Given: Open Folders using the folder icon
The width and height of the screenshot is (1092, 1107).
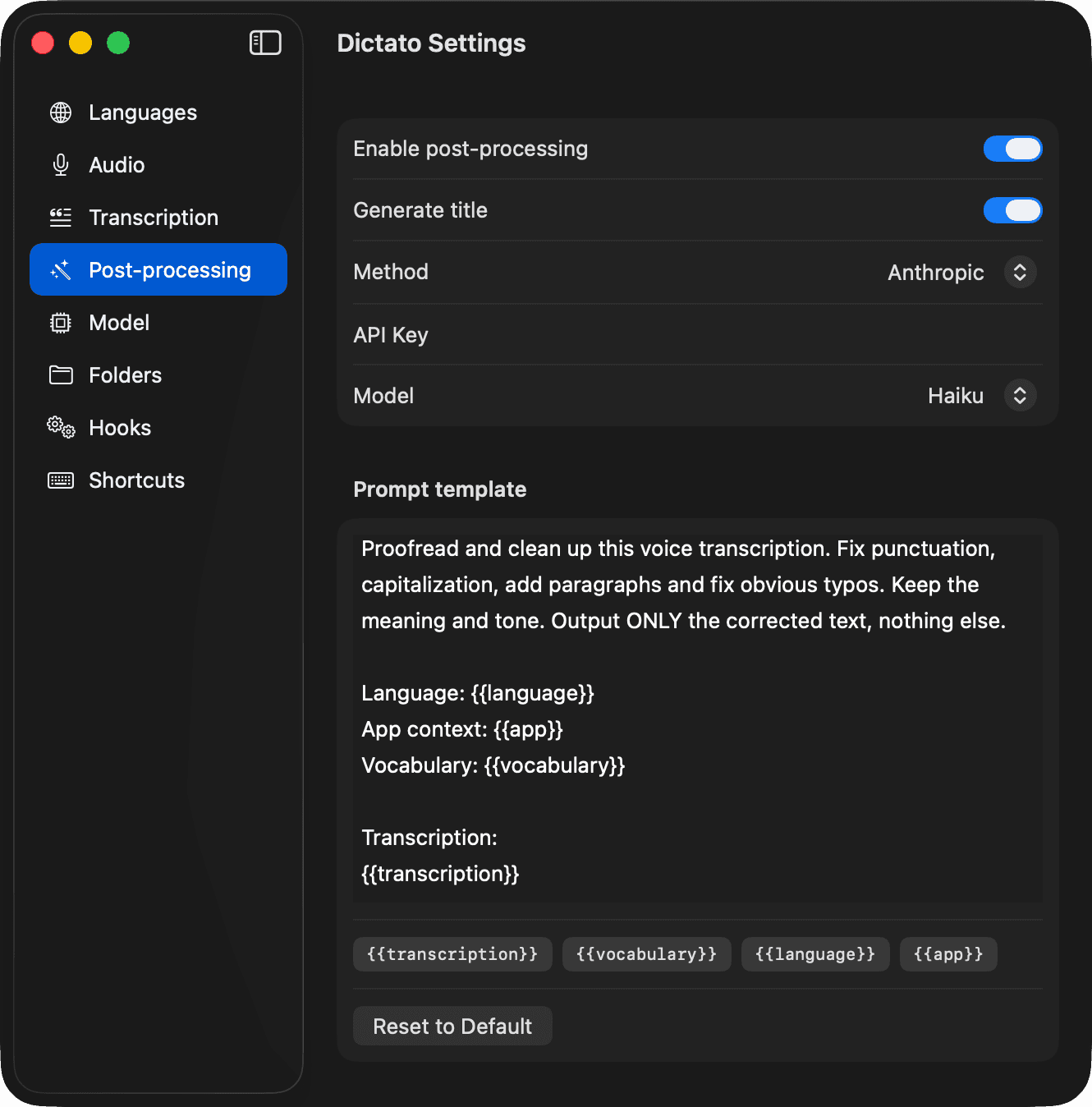Looking at the screenshot, I should (60, 374).
